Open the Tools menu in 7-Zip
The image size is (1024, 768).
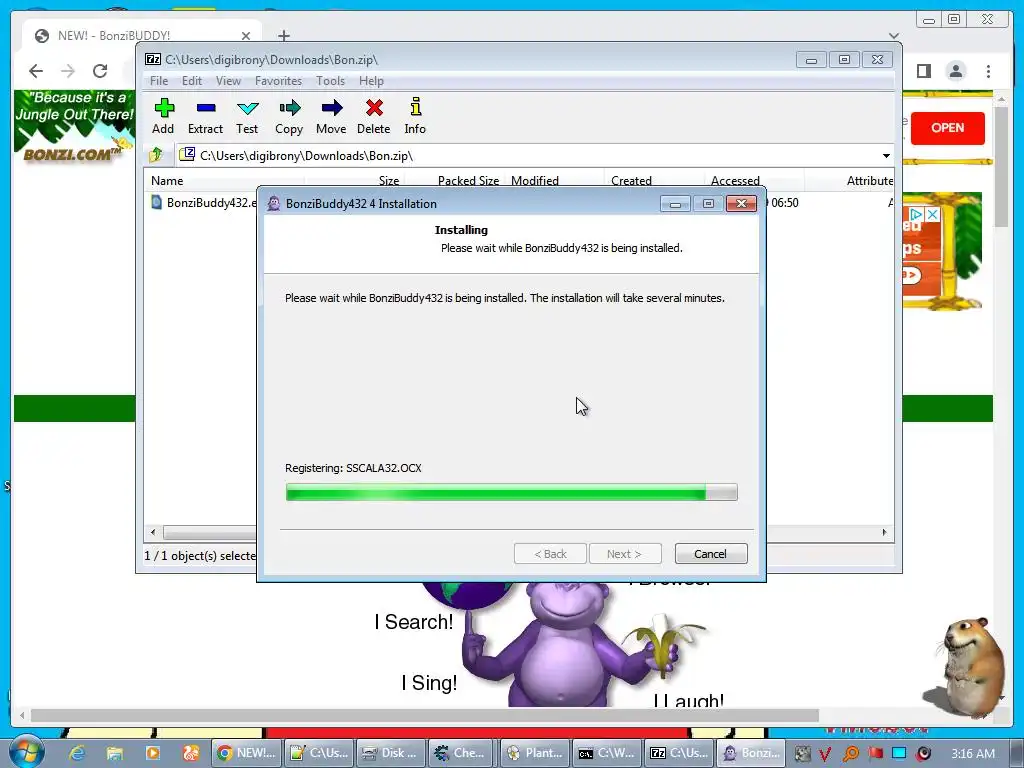pos(330,81)
